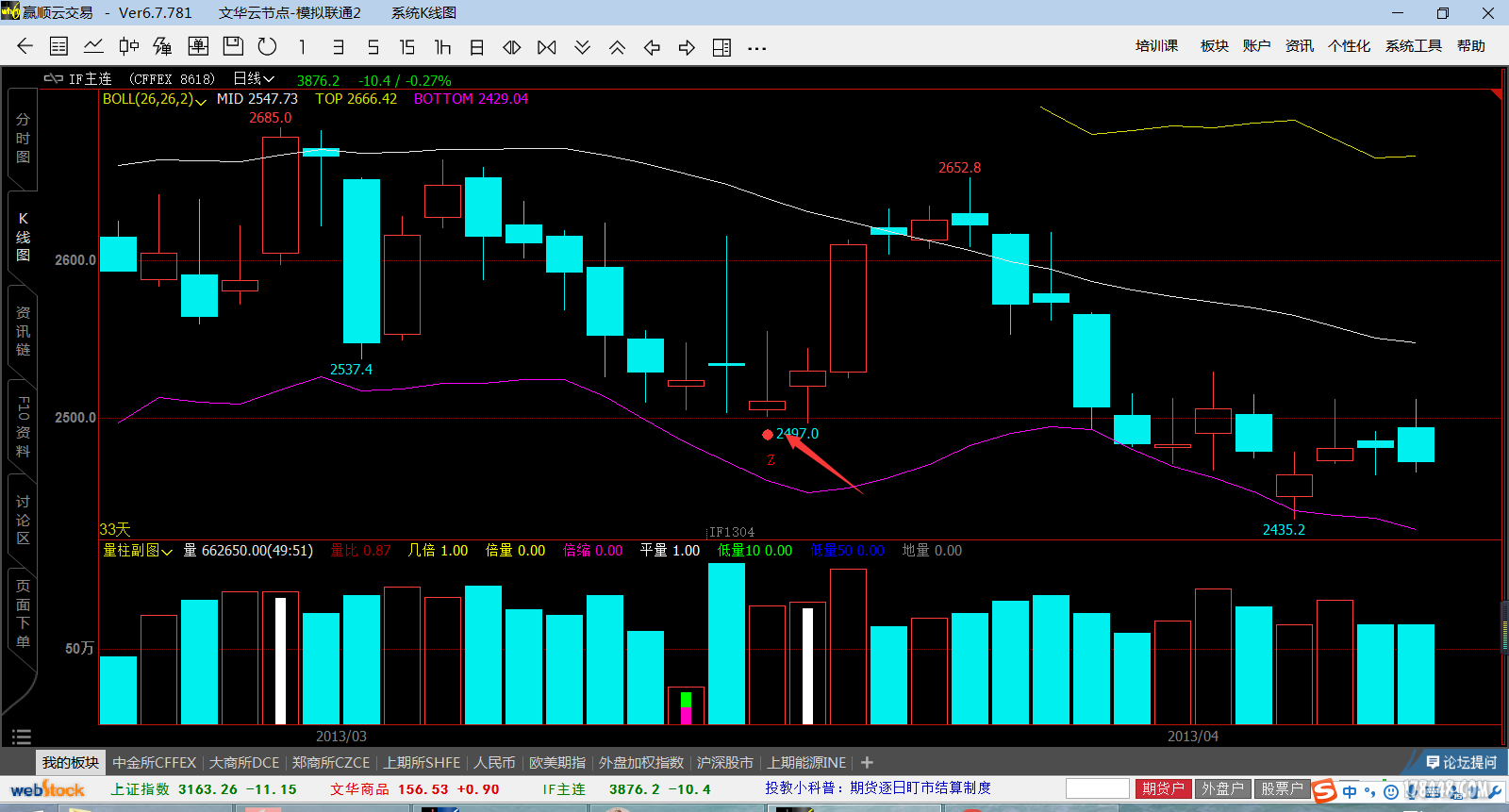Select the 1h hourly period button

click(x=442, y=47)
